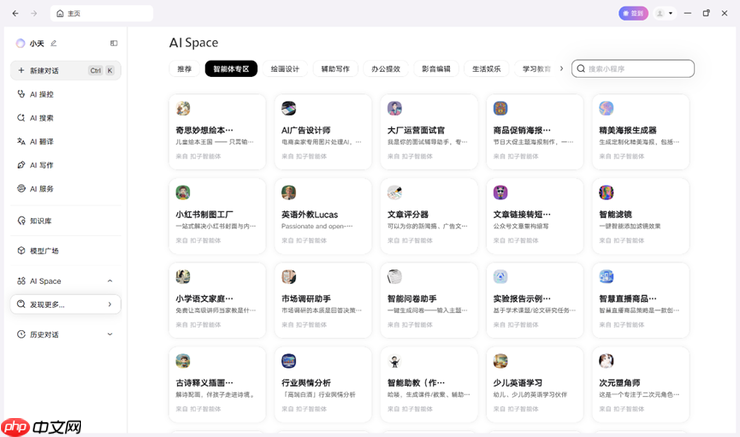Select the 智能体专区 tab
The height and width of the screenshot is (437, 740).
pyautogui.click(x=231, y=69)
